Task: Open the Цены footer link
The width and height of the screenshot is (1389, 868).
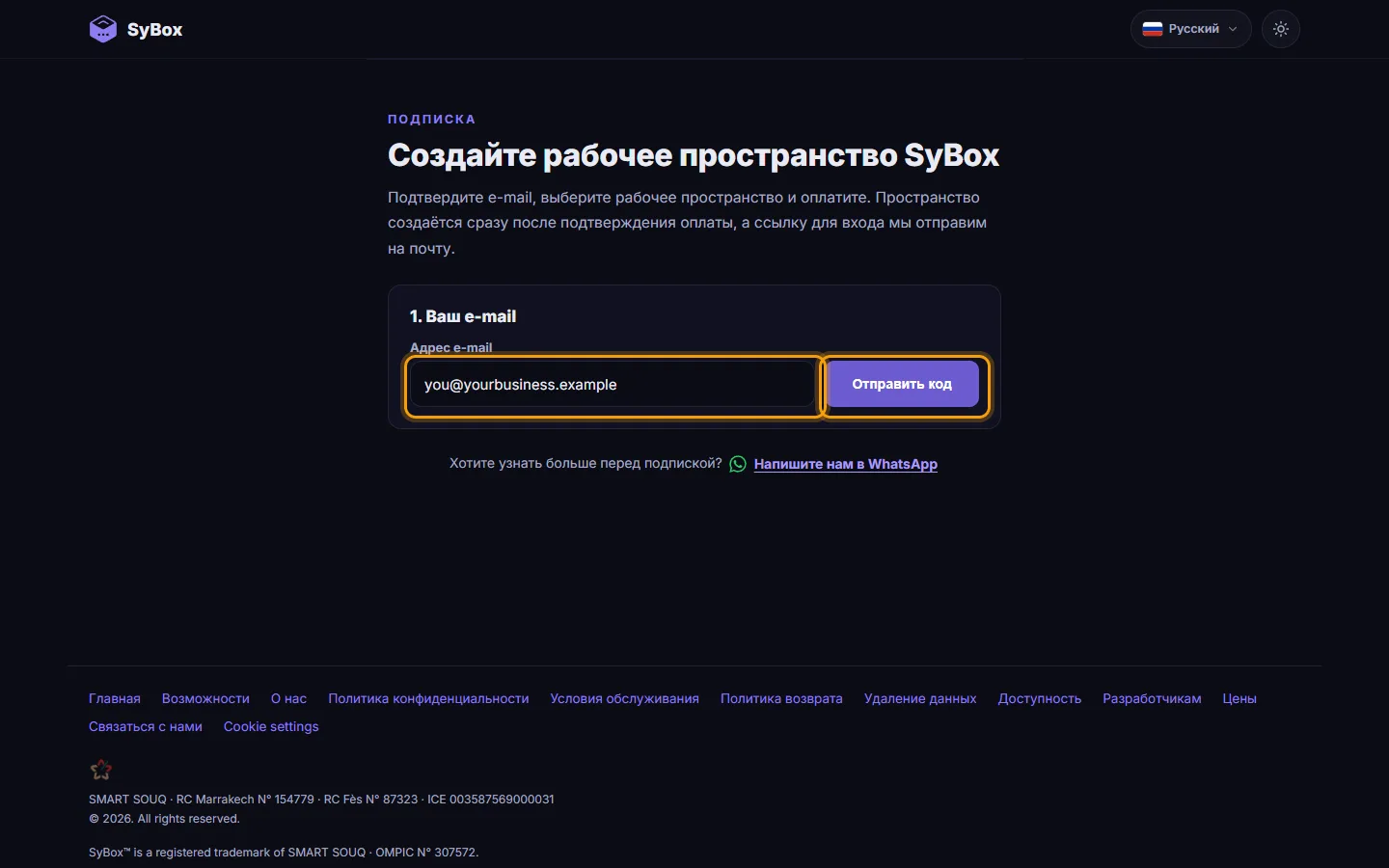Action: [1239, 698]
